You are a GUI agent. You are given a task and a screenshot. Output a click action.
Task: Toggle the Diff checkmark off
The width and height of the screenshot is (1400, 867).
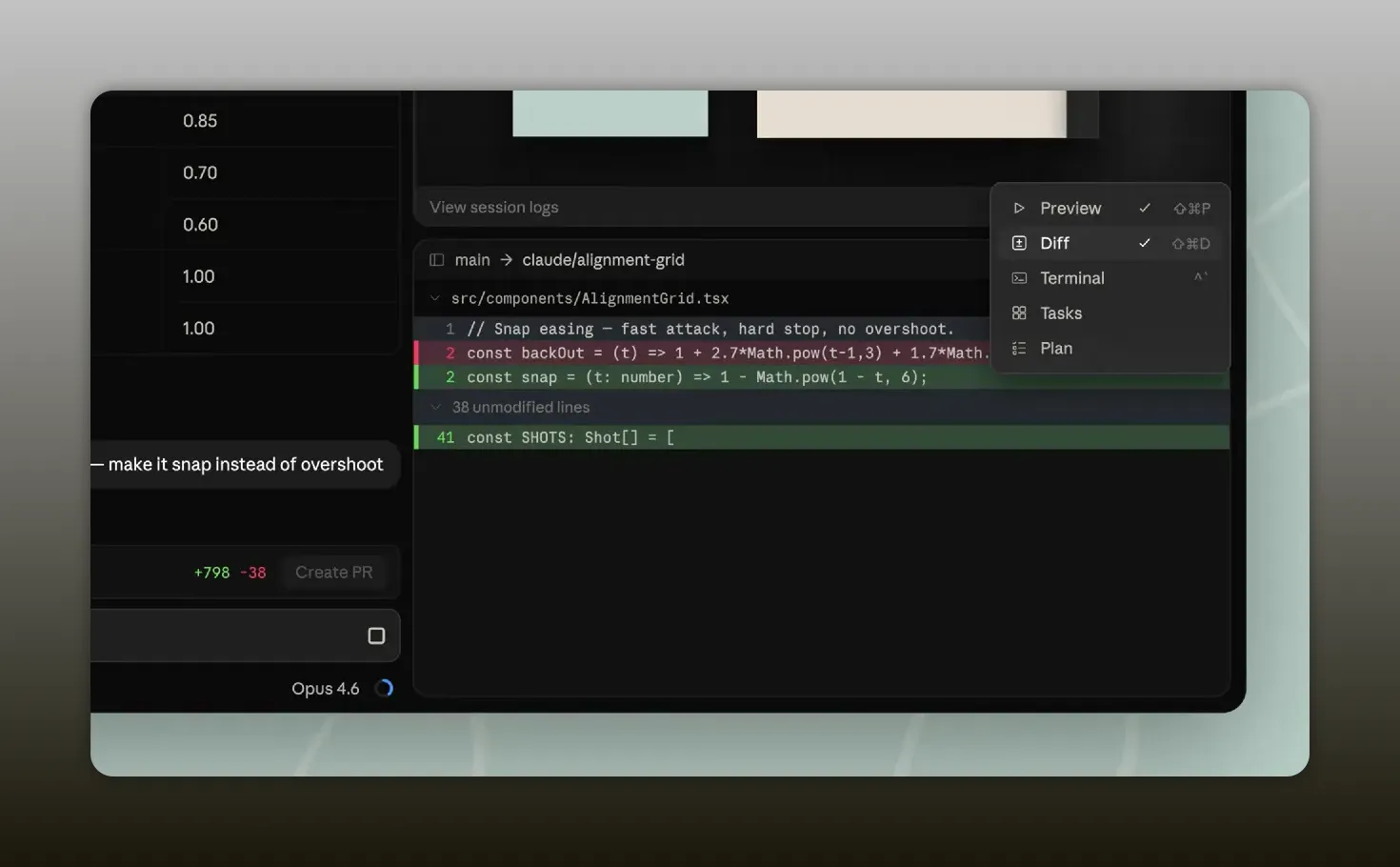[1145, 243]
